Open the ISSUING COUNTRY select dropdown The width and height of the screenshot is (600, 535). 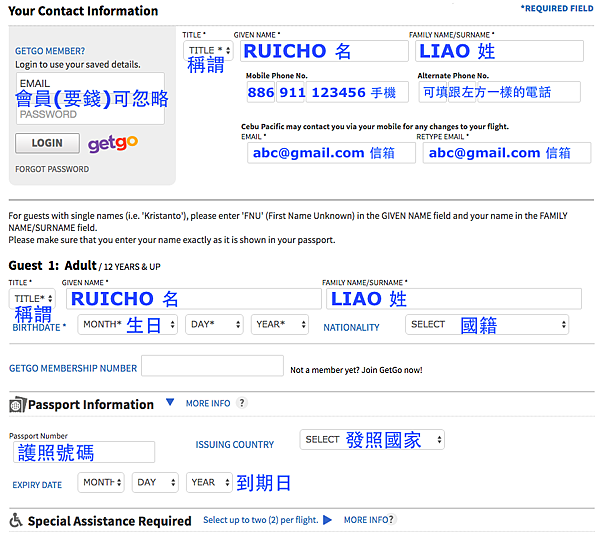(372, 439)
